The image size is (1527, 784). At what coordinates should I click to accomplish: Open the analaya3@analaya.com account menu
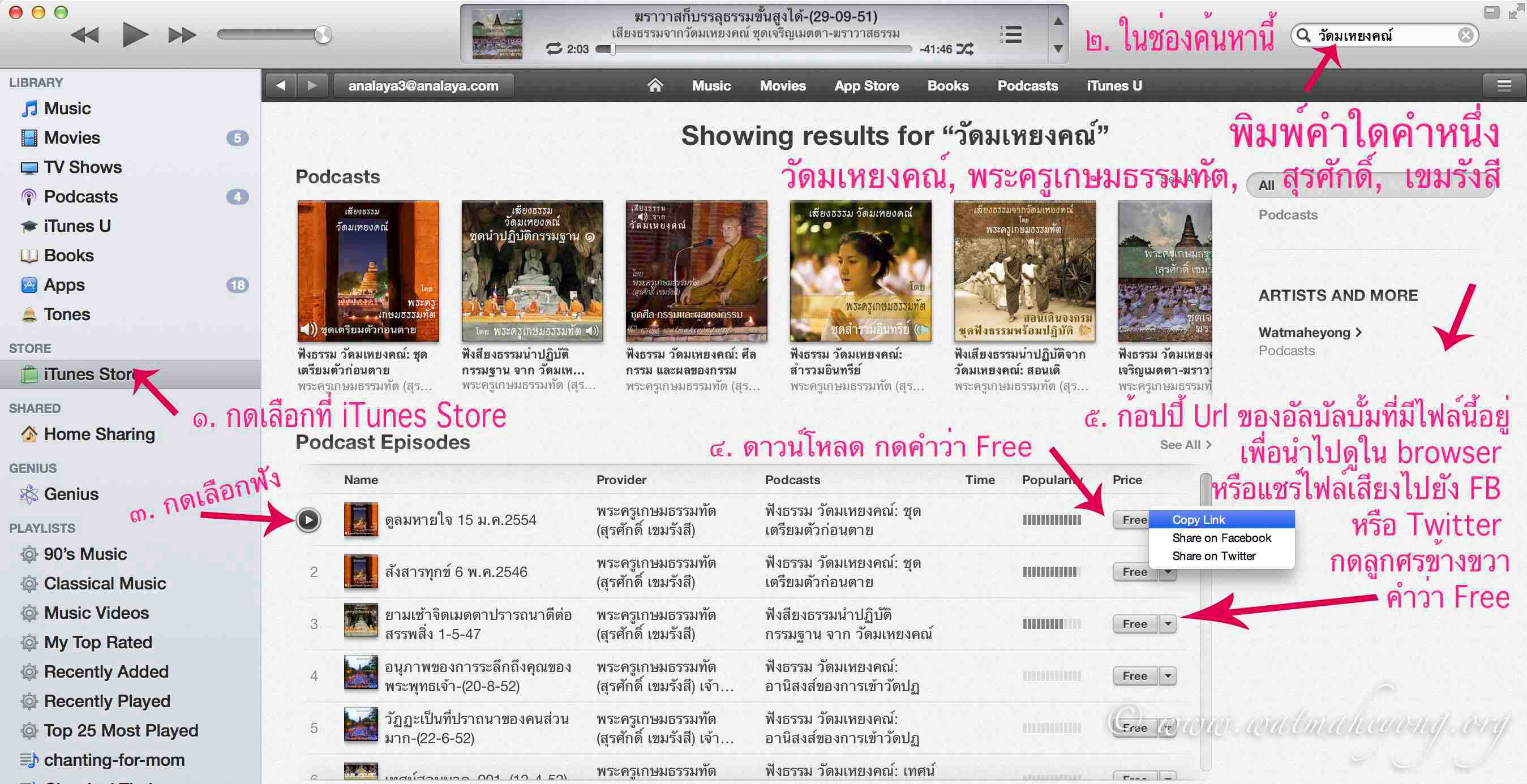coord(423,86)
